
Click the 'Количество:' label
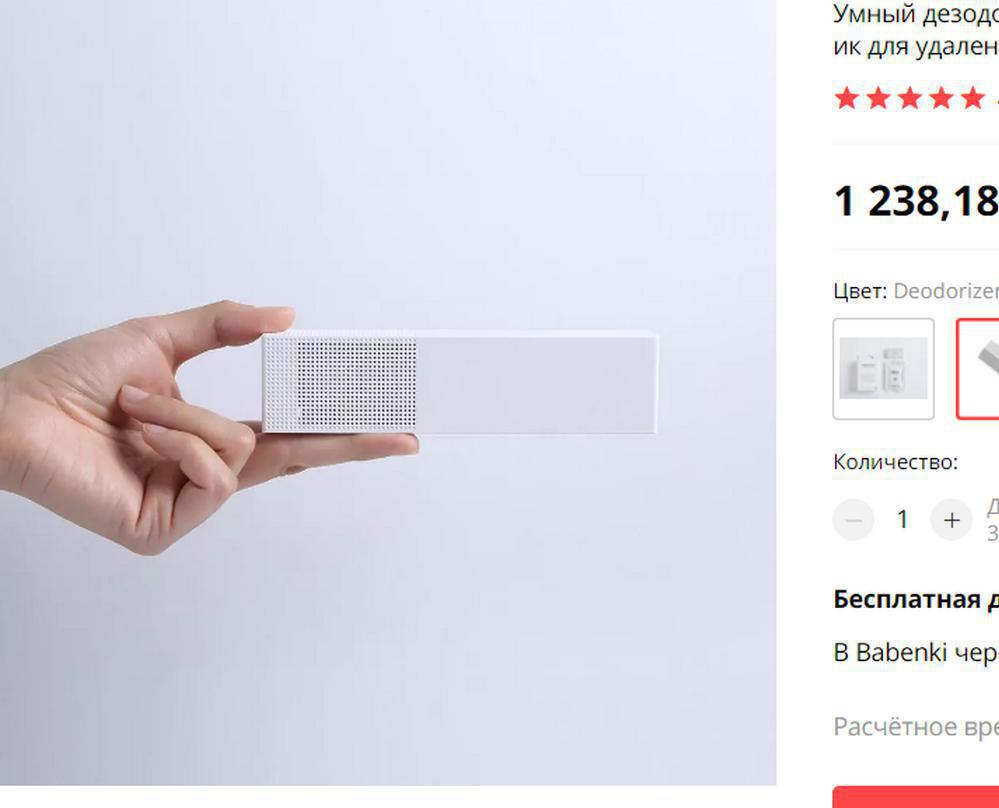895,462
